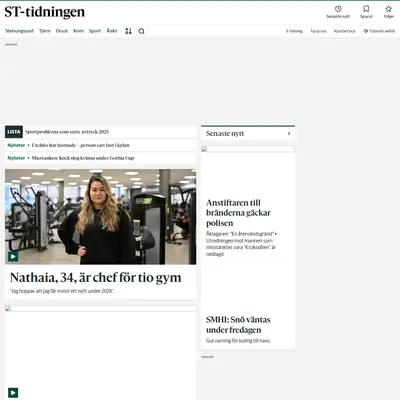
Task: Expand the Senaste nytt chevron
Action: click(289, 133)
